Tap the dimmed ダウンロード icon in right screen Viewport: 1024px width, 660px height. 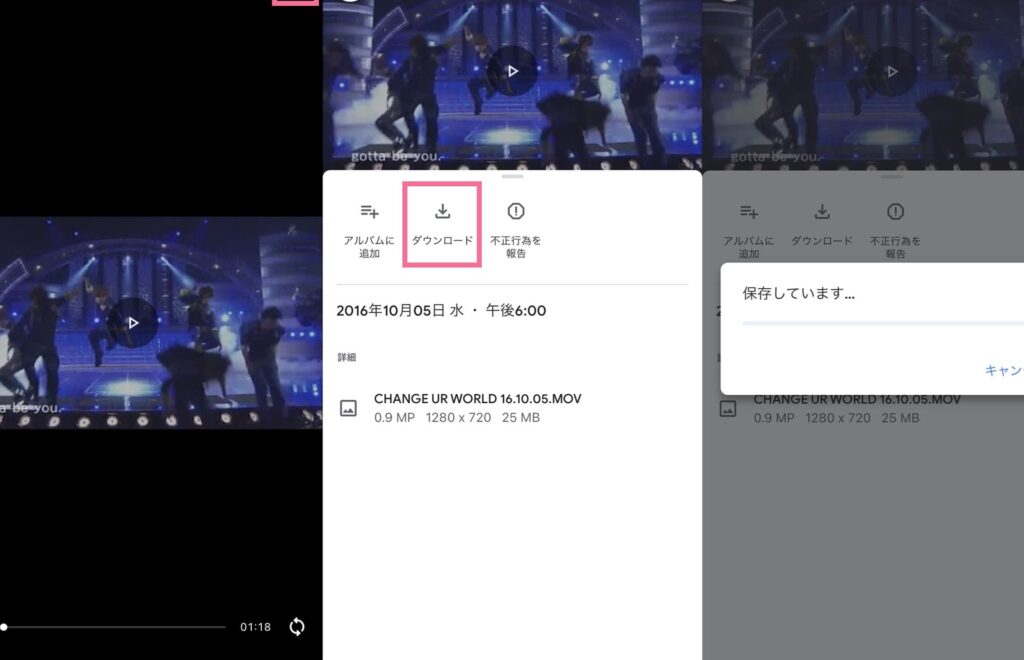pos(822,212)
